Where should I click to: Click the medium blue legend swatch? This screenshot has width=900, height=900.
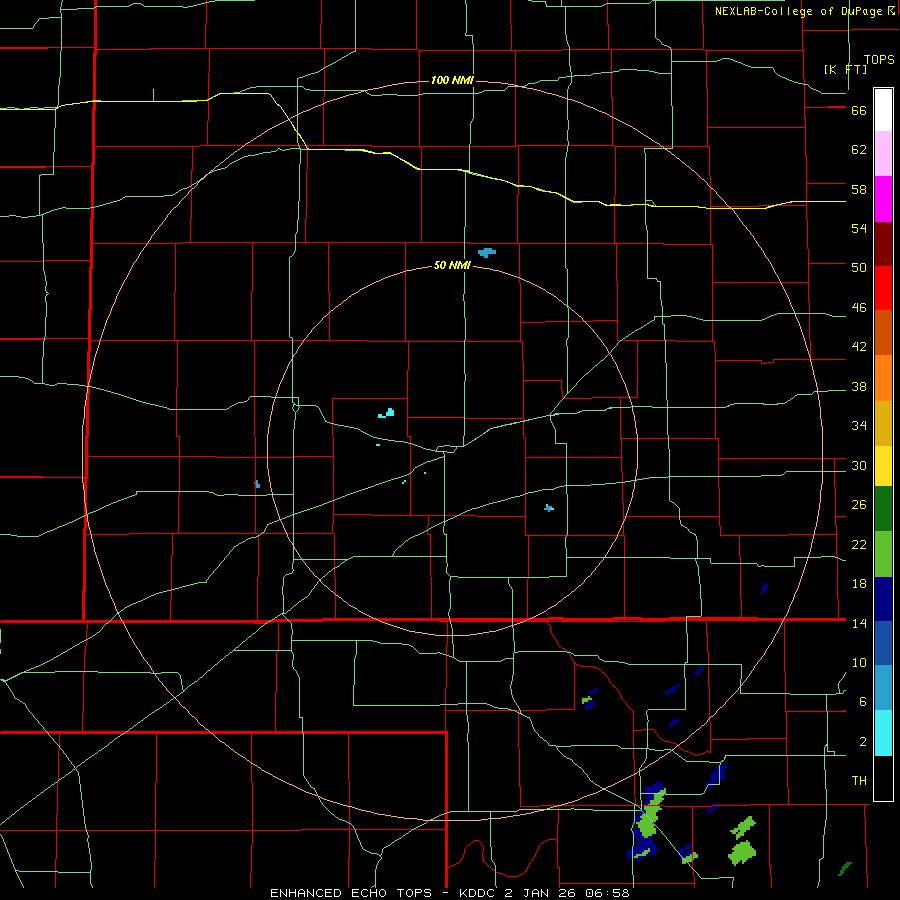tap(883, 643)
